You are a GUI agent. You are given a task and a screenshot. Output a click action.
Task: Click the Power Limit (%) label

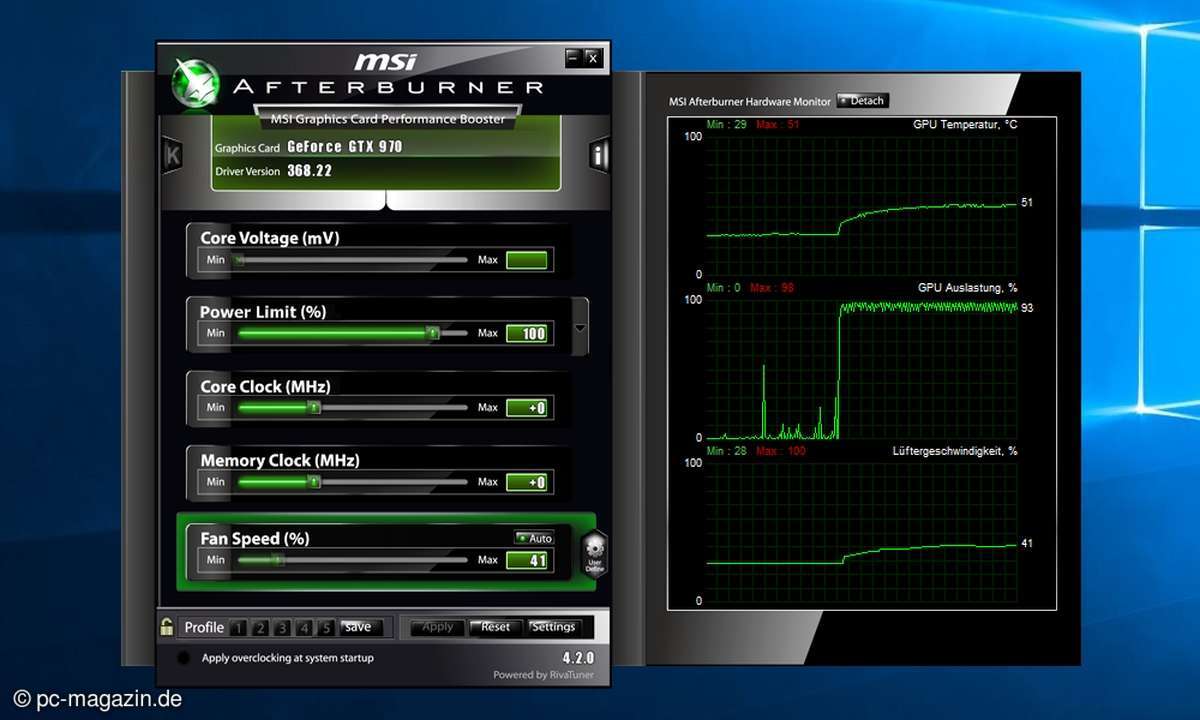pos(263,312)
